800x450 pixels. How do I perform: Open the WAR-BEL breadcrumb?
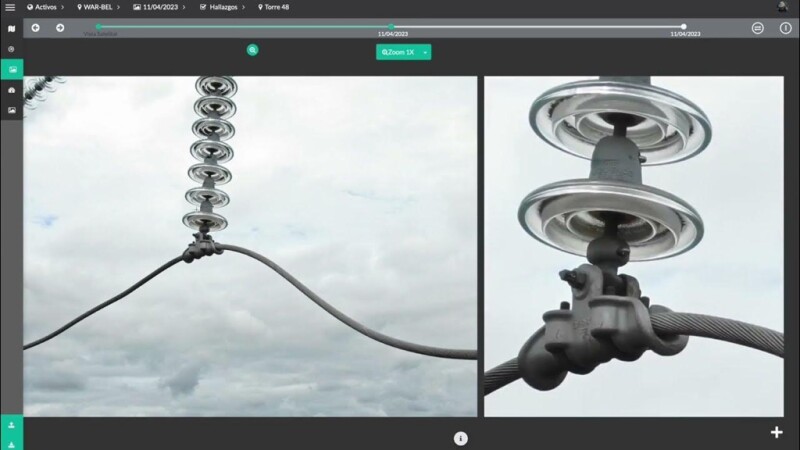(97, 7)
